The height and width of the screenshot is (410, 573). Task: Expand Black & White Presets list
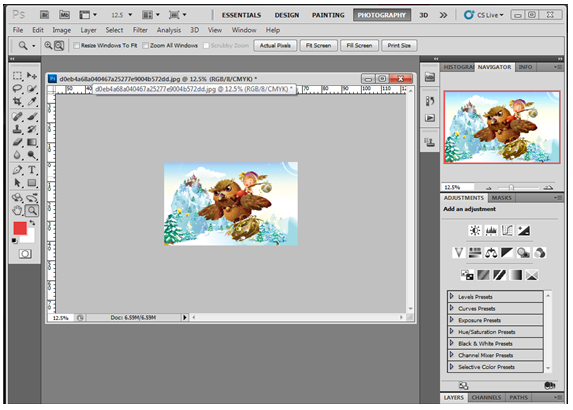point(452,343)
